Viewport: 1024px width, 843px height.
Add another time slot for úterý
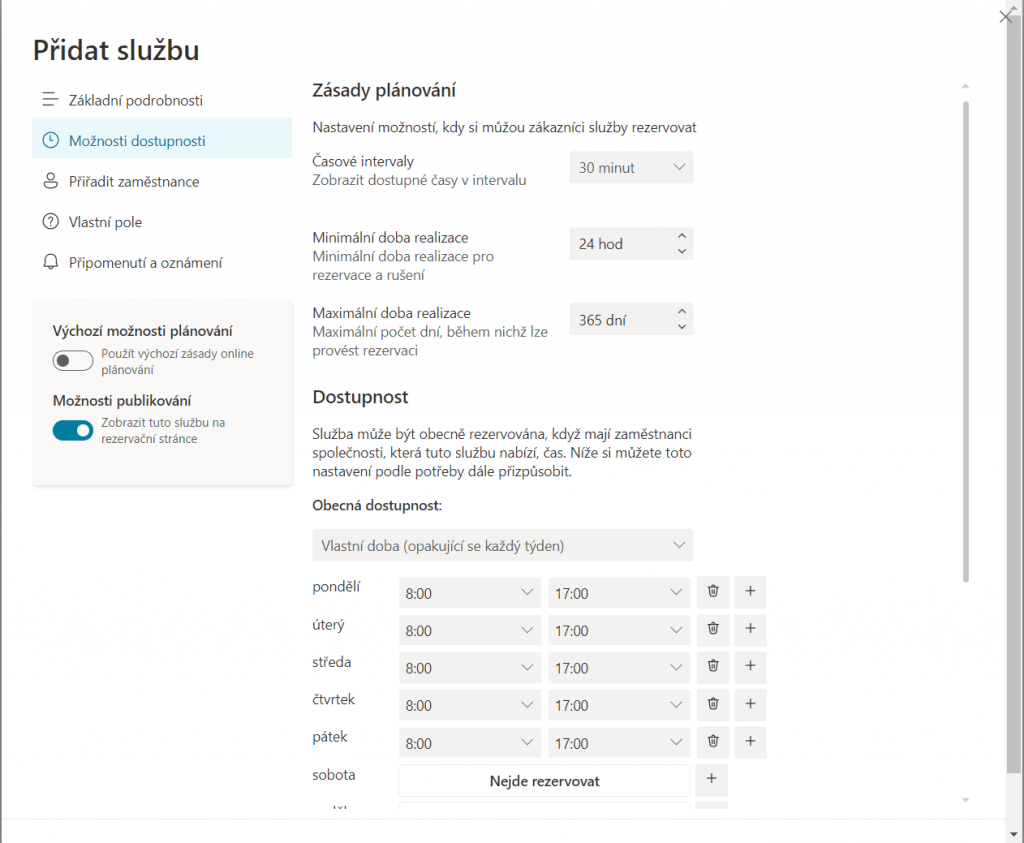point(750,629)
